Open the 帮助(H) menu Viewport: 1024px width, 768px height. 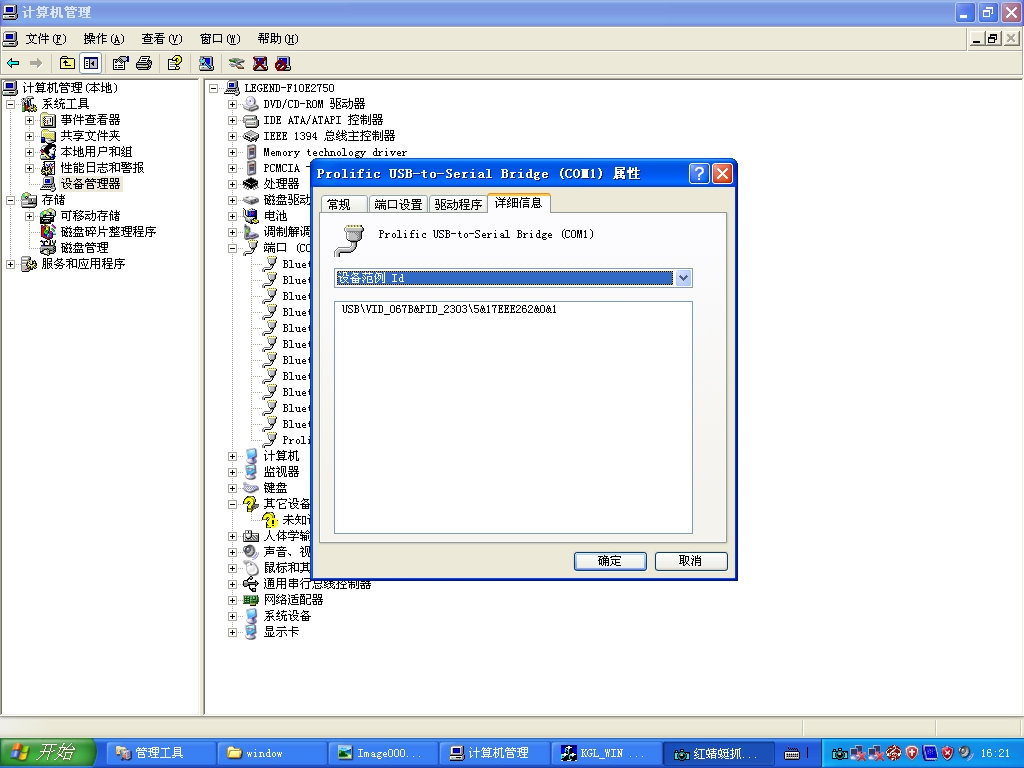coord(278,39)
